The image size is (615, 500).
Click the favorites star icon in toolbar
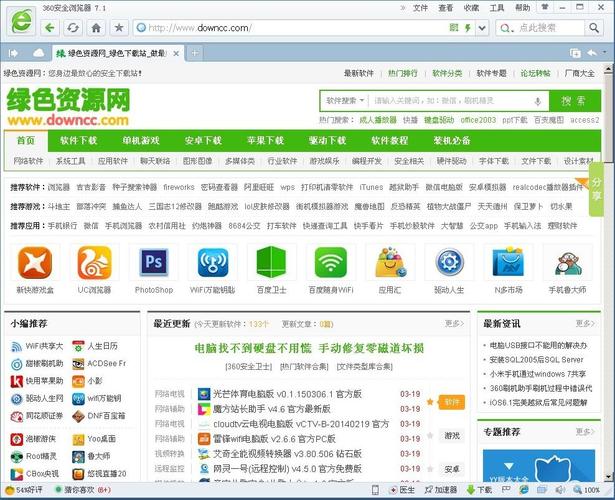tap(119, 27)
